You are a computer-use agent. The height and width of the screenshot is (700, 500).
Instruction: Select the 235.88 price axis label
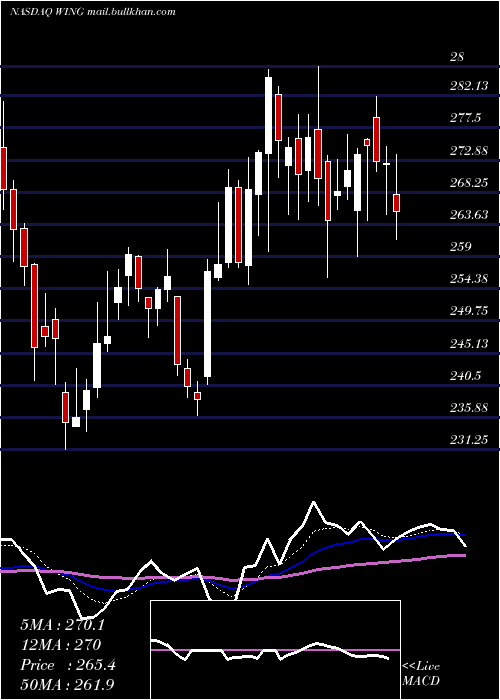pyautogui.click(x=468, y=408)
